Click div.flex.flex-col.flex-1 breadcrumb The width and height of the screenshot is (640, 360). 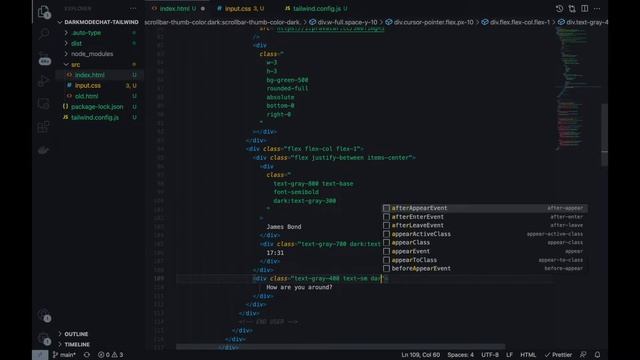click(516, 22)
